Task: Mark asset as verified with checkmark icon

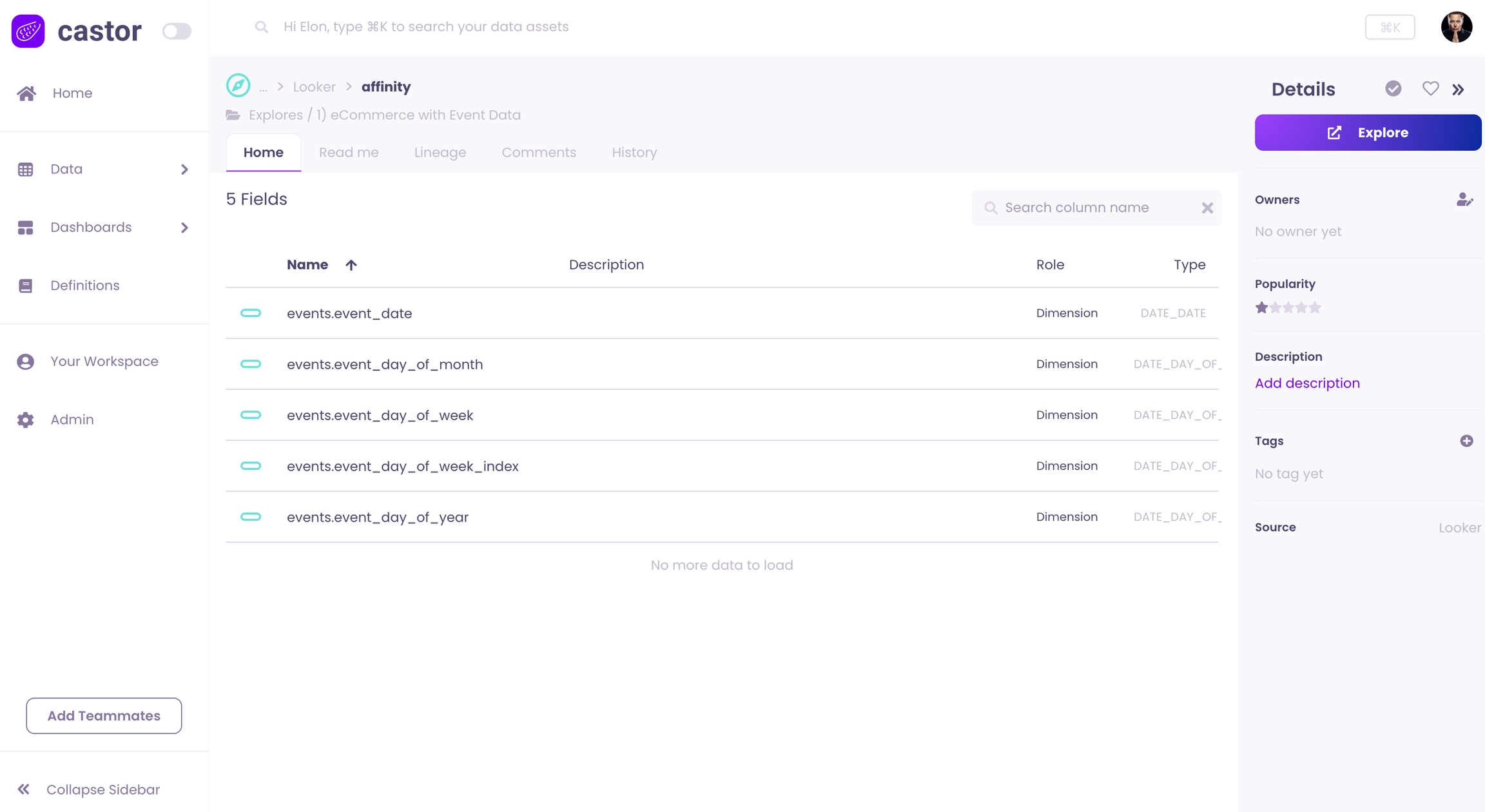Action: click(1393, 89)
